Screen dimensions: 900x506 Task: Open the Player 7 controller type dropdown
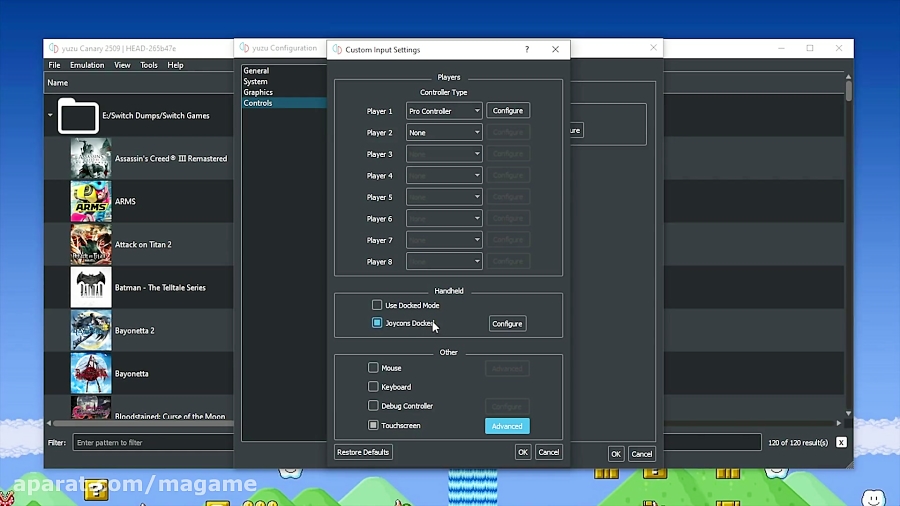[x=444, y=240]
